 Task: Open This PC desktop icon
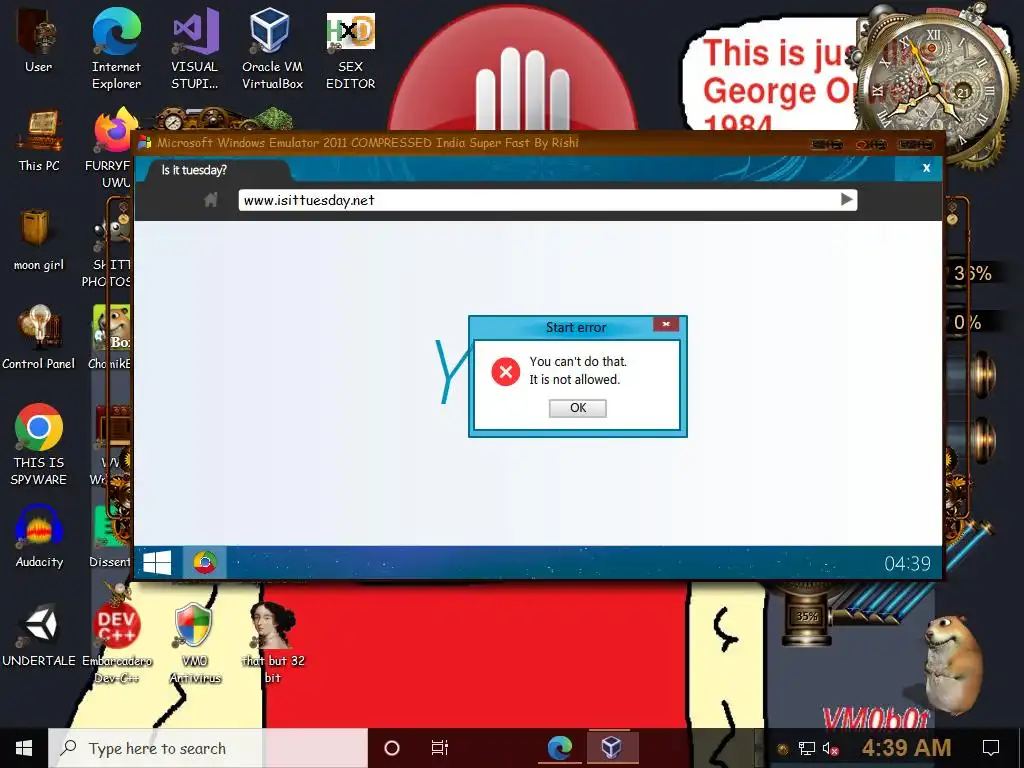[39, 140]
